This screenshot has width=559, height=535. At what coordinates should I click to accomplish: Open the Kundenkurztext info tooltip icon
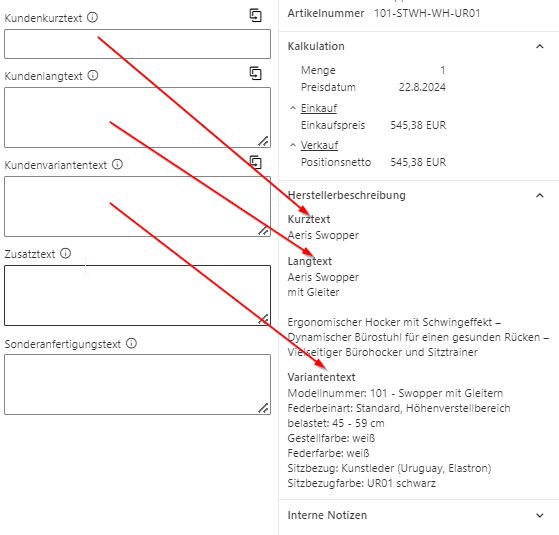(x=92, y=17)
